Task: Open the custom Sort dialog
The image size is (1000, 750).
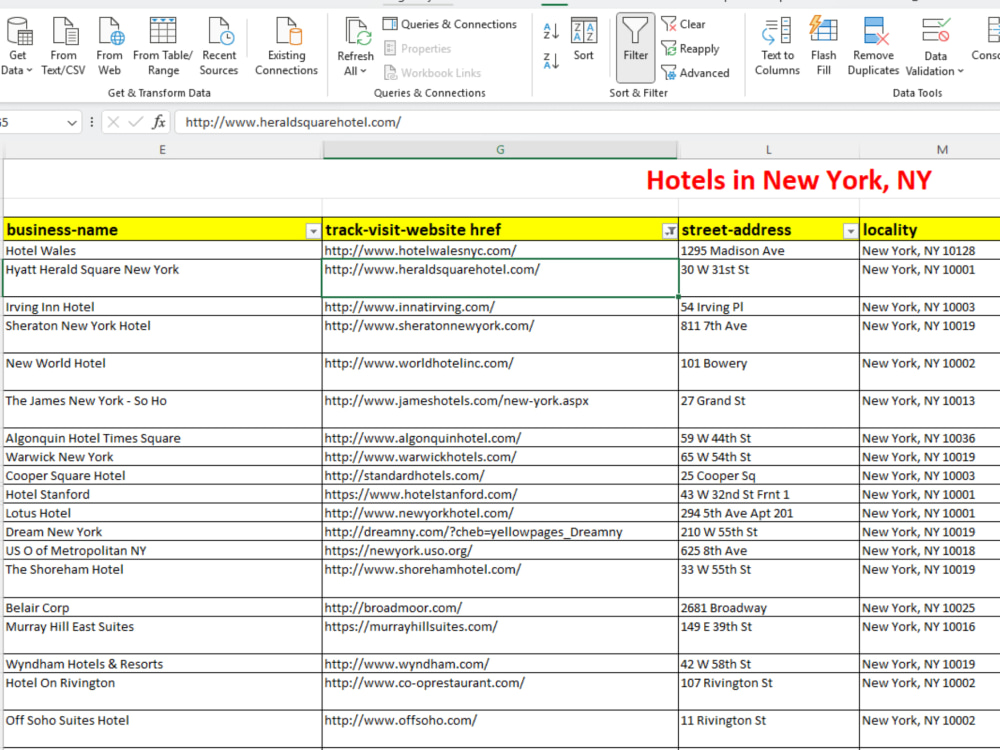Action: pyautogui.click(x=584, y=40)
